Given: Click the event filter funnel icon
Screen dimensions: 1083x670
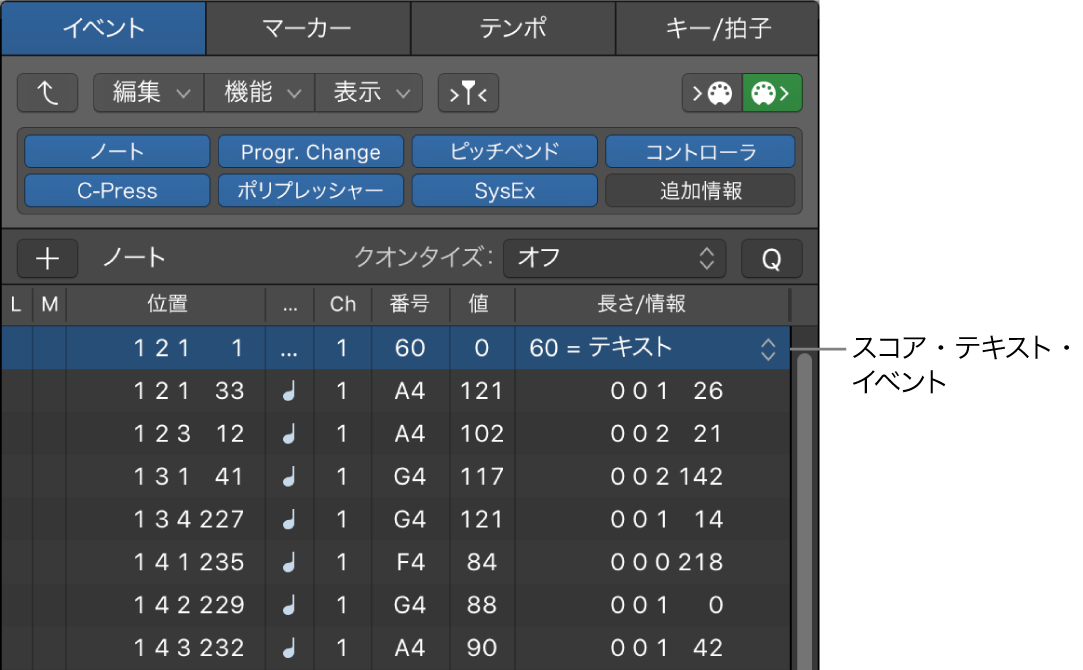Looking at the screenshot, I should [467, 92].
